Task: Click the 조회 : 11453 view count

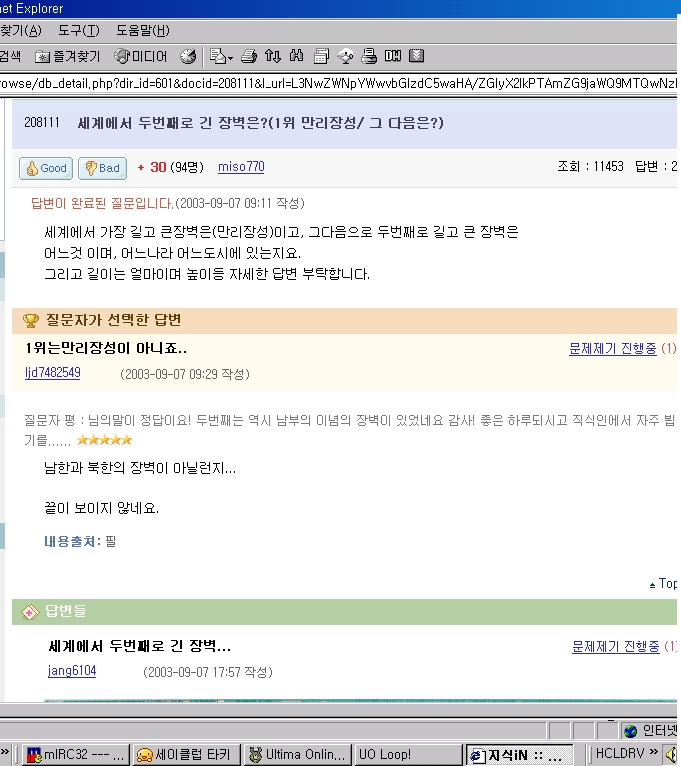Action: pyautogui.click(x=591, y=167)
